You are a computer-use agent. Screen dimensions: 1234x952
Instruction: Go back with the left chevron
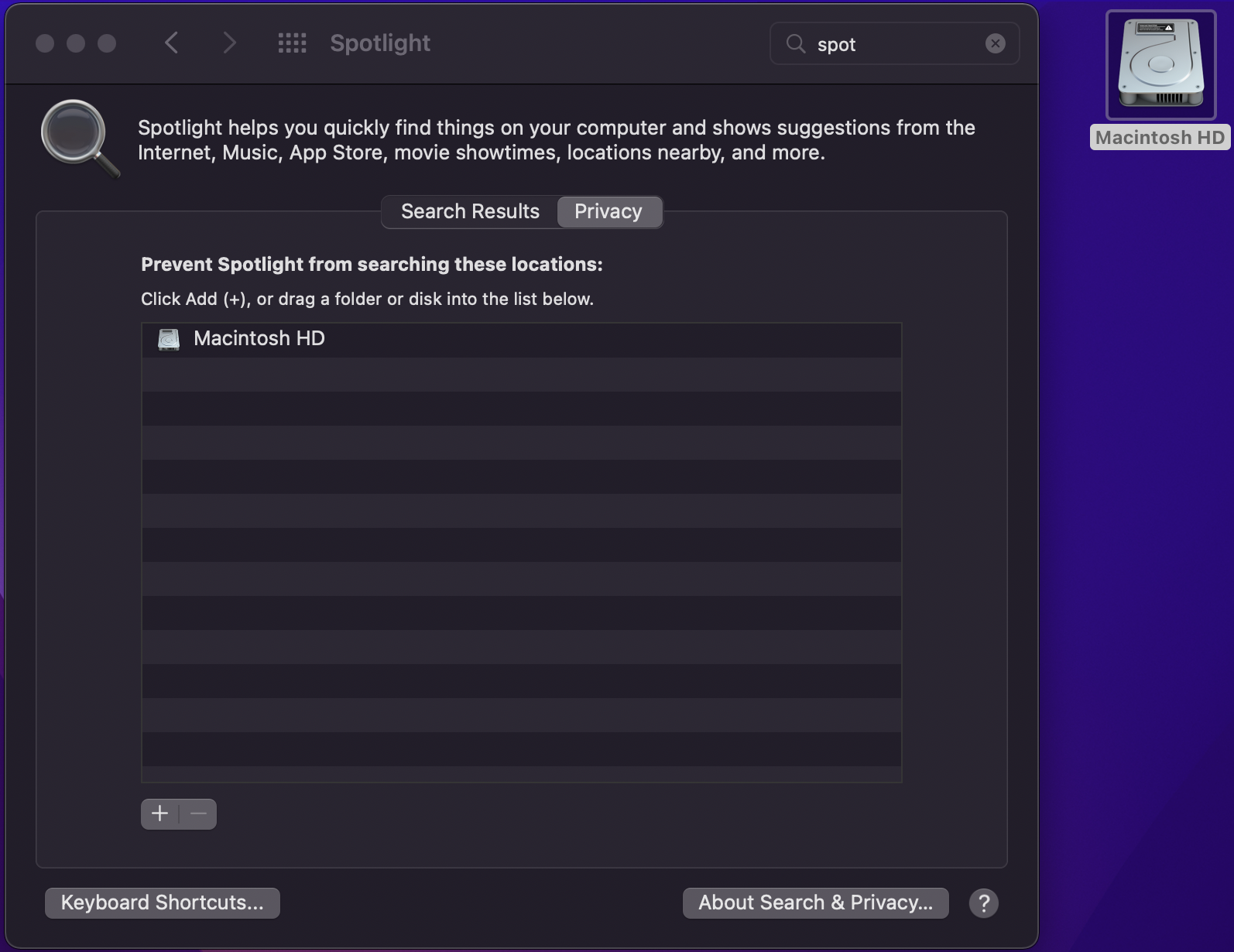[172, 43]
